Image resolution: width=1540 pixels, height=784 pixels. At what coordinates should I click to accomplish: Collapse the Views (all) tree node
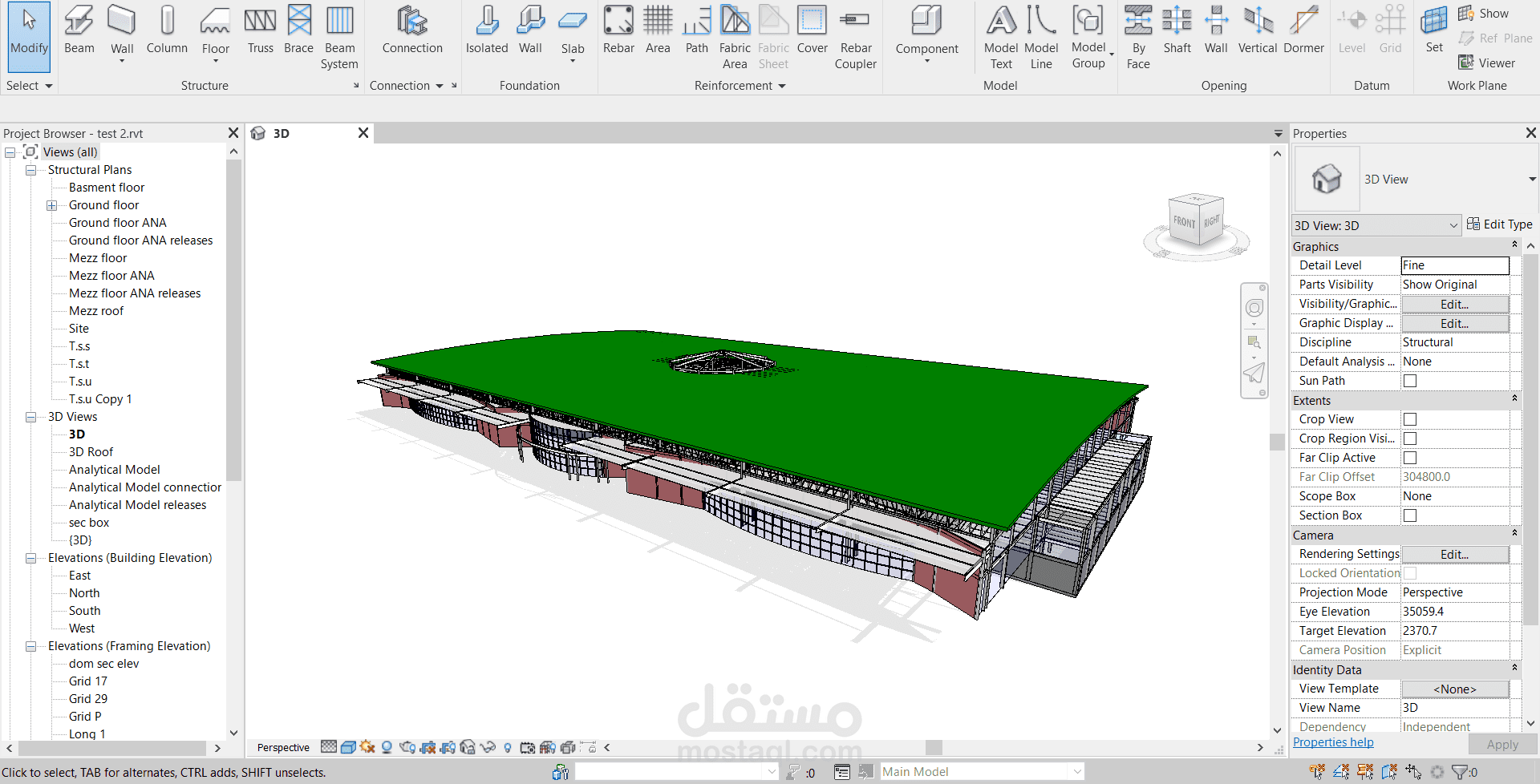[10, 152]
